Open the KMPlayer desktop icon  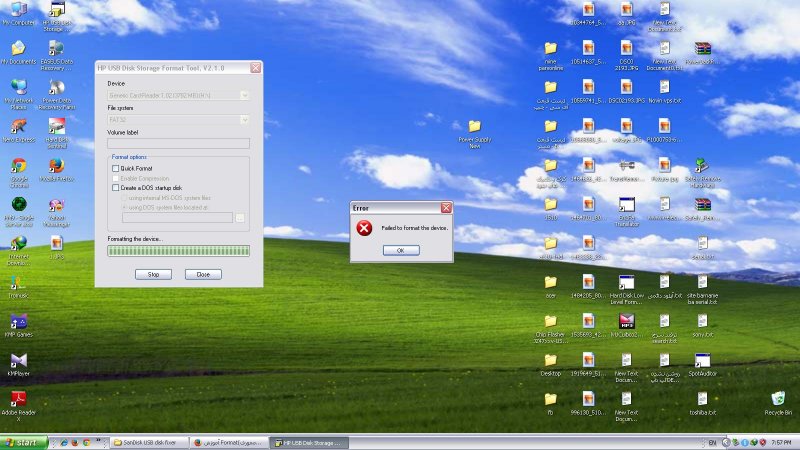[x=18, y=365]
